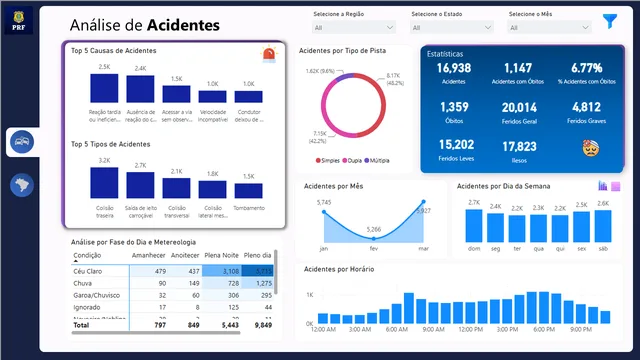Open the Selecione o Mês dropdown

[549, 28]
